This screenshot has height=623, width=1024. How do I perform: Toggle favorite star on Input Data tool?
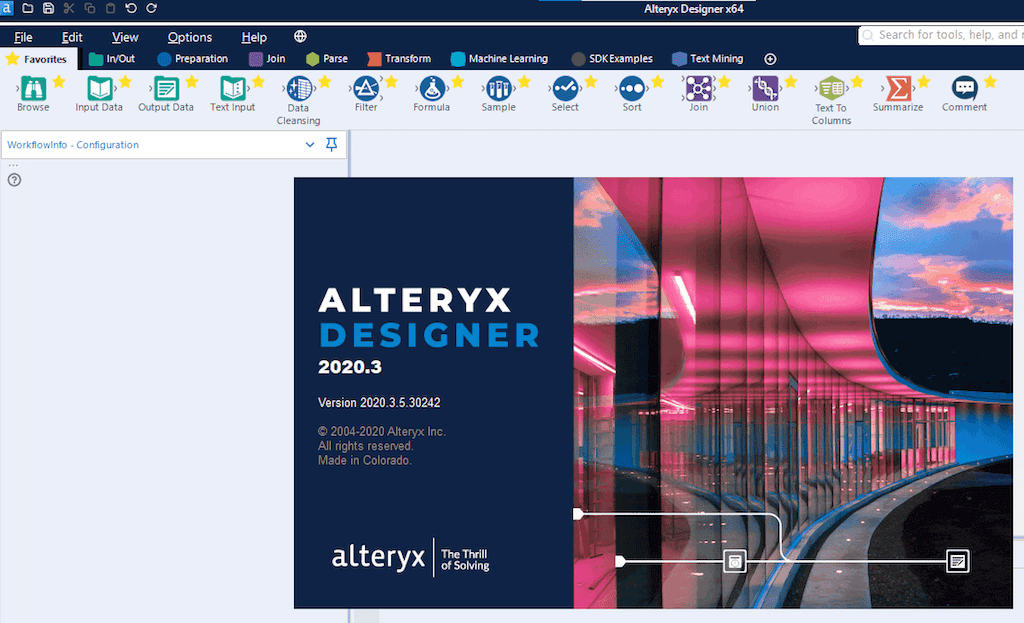pyautogui.click(x=125, y=82)
